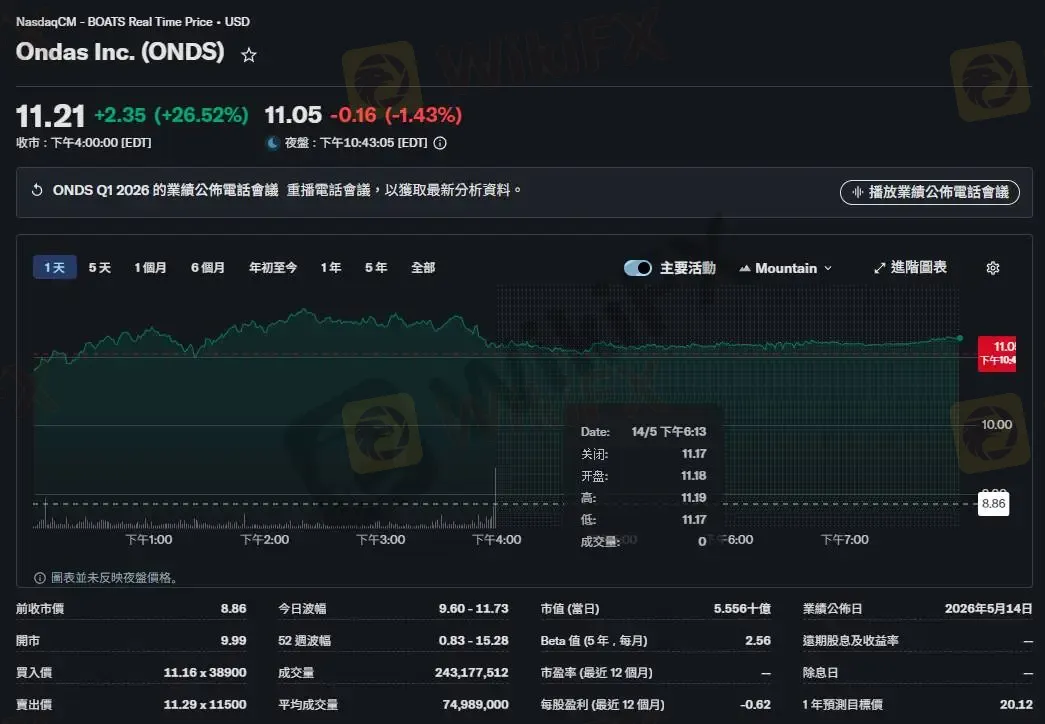The image size is (1045, 724).
Task: Click the +2.35 (+26.52%) change text
Action: pyautogui.click(x=171, y=115)
